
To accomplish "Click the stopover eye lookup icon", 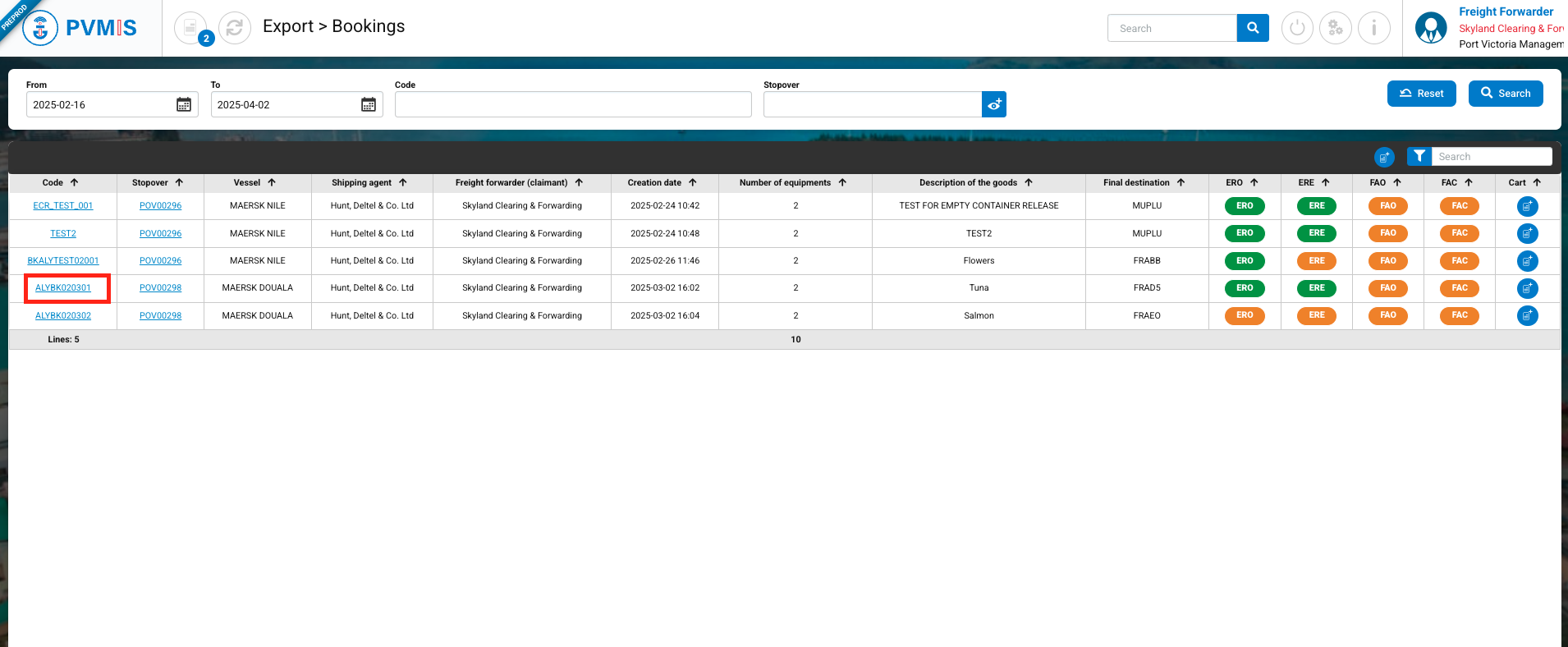I will click(x=994, y=104).
